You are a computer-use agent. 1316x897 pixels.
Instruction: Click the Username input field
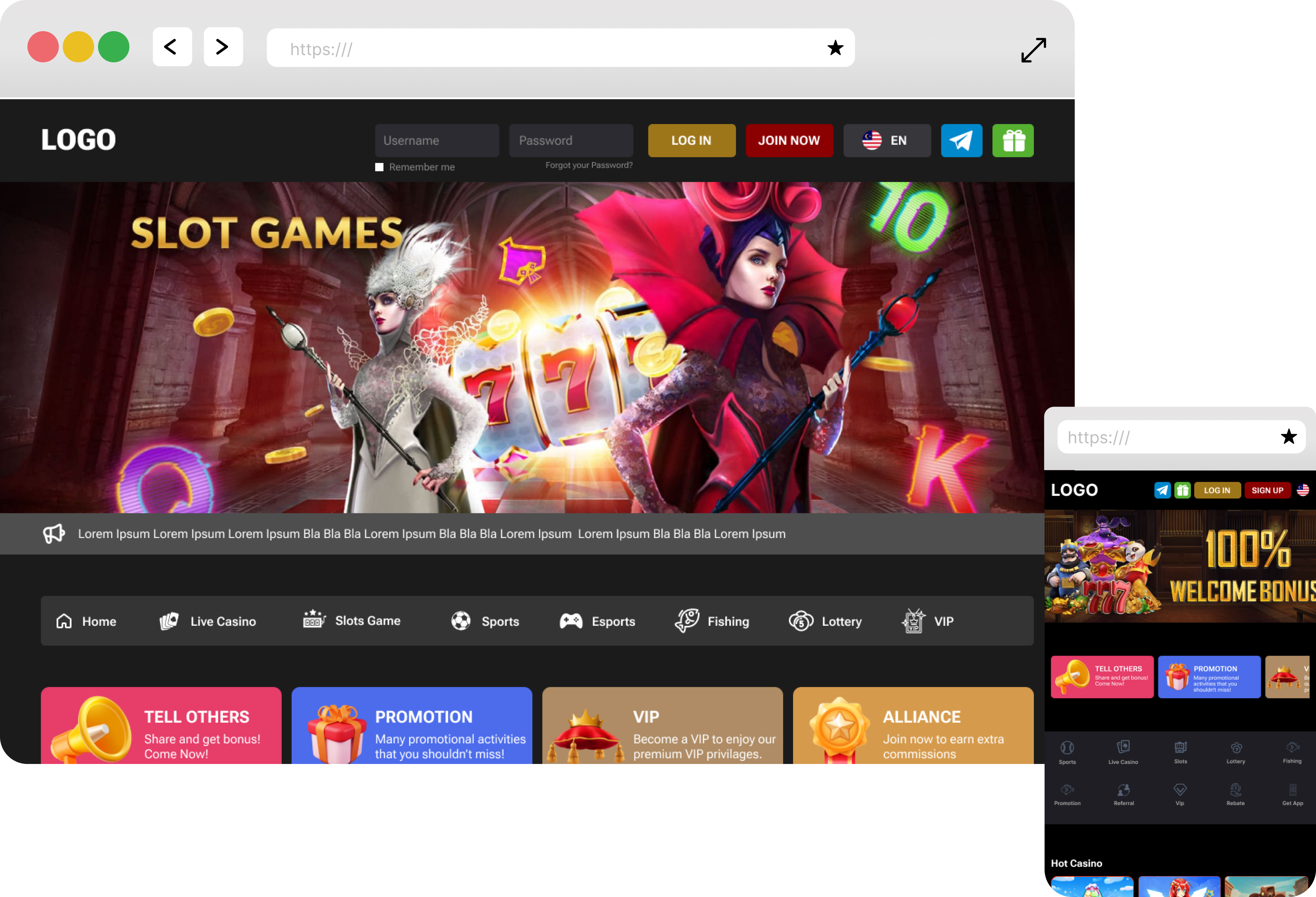pyautogui.click(x=436, y=141)
